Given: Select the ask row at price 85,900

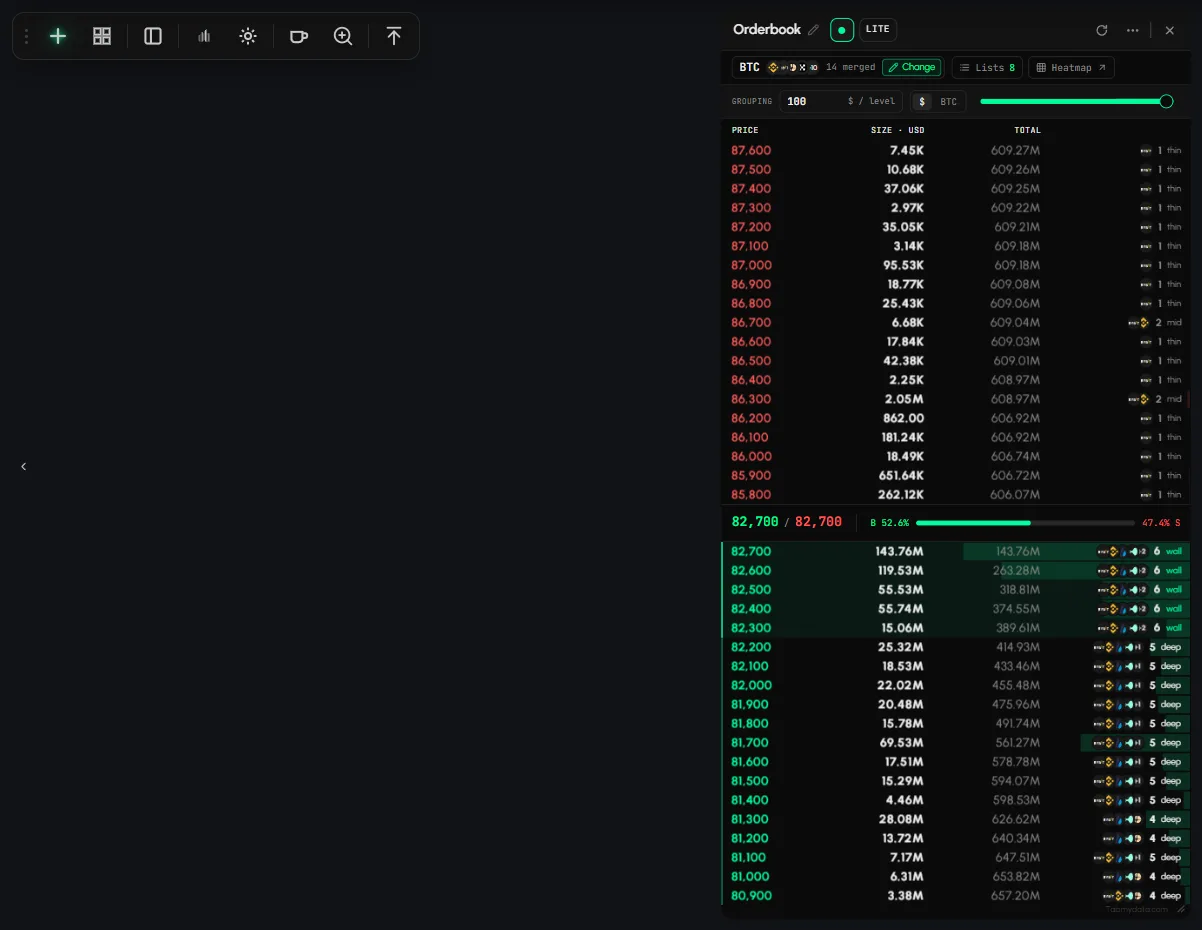Looking at the screenshot, I should 956,475.
